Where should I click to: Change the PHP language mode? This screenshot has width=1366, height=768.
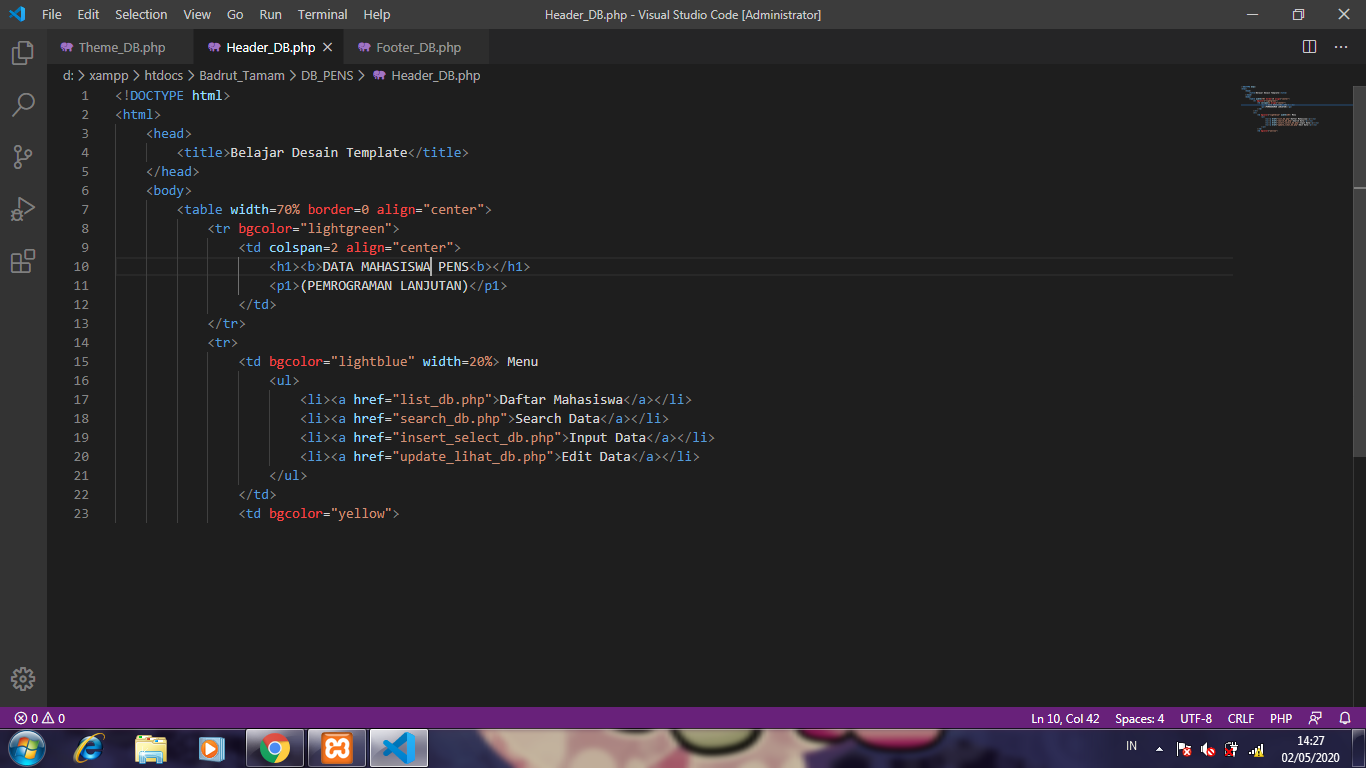coord(1281,718)
